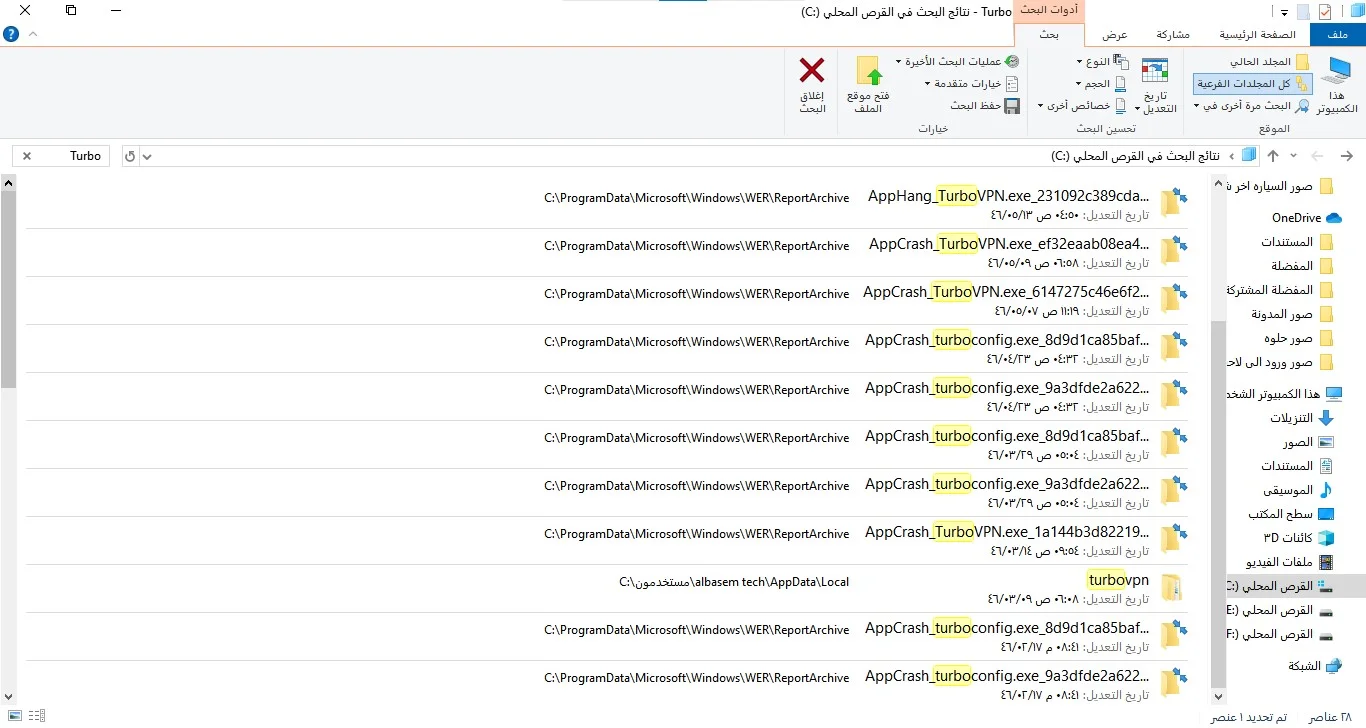
Task: Select the turbovpn folder result
Action: click(606, 589)
